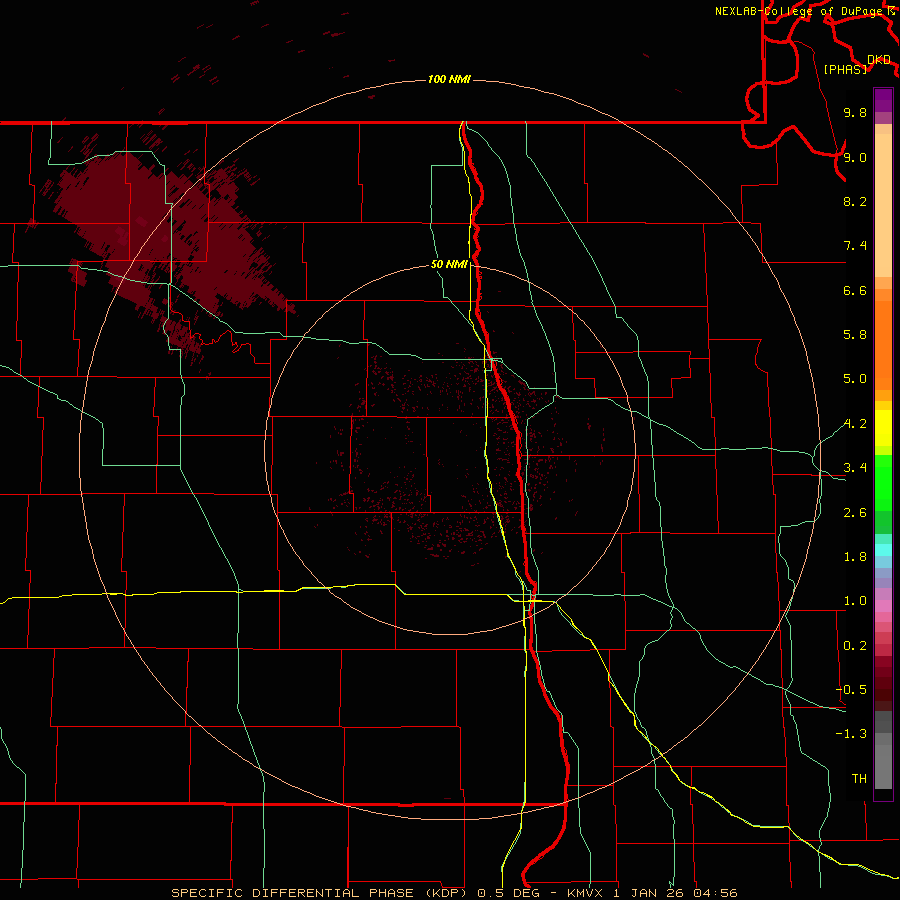Viewport: 900px width, 900px height.
Task: Click the 6.6 value on the scale
Action: tap(855, 291)
